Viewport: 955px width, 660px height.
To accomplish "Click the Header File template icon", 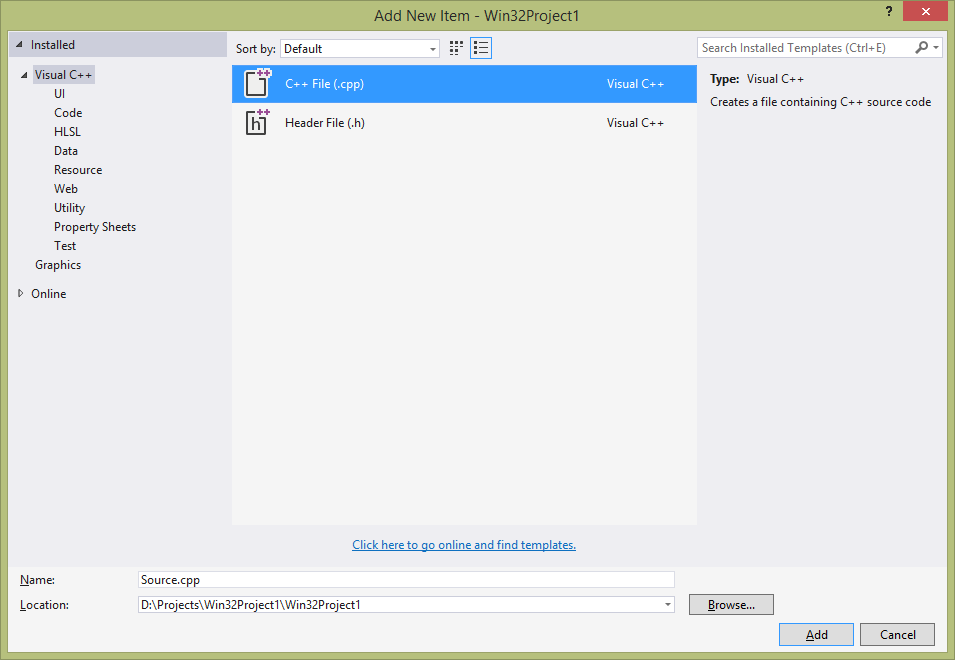I will click(258, 123).
